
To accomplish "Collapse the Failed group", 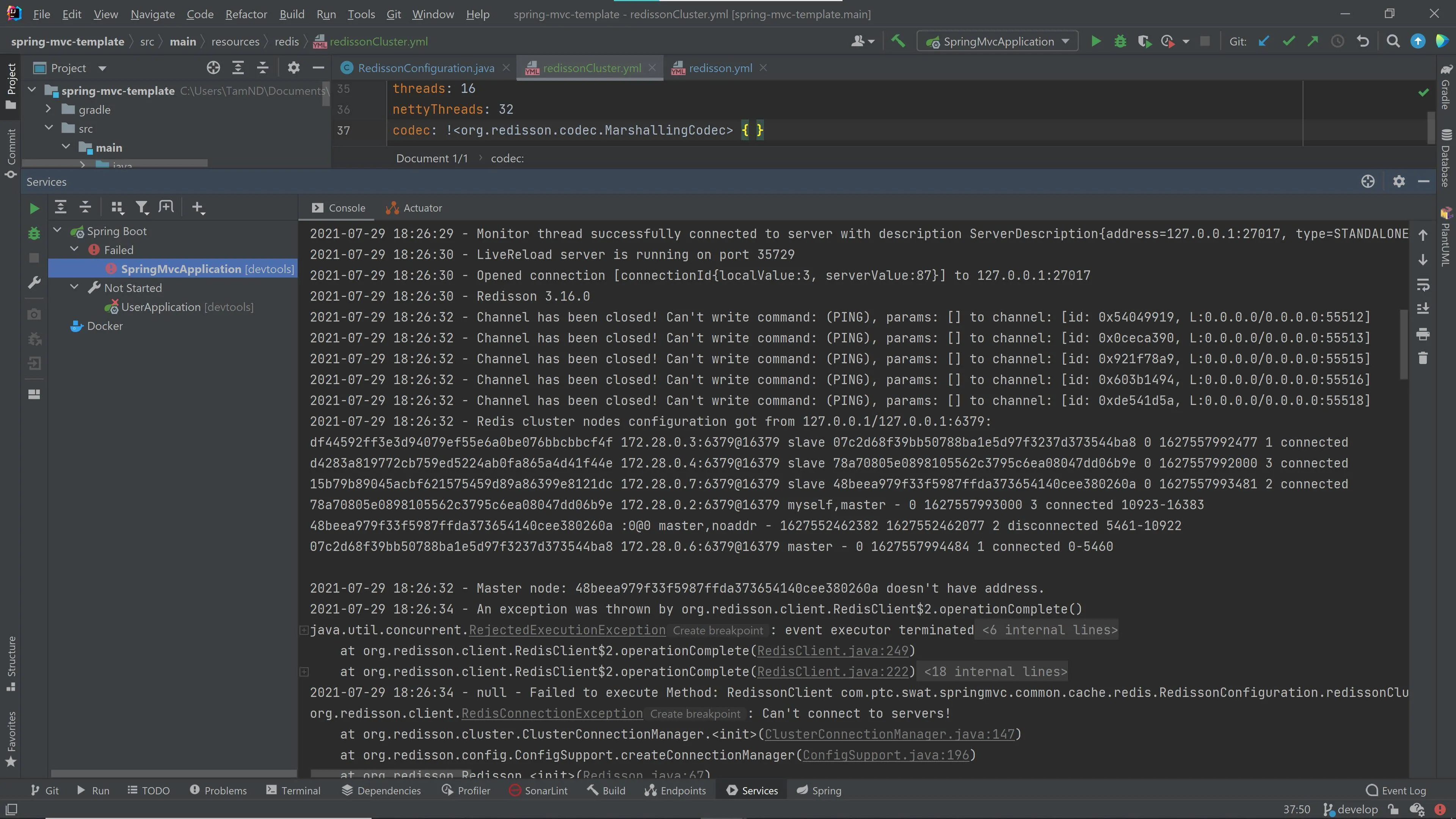I will pyautogui.click(x=75, y=249).
